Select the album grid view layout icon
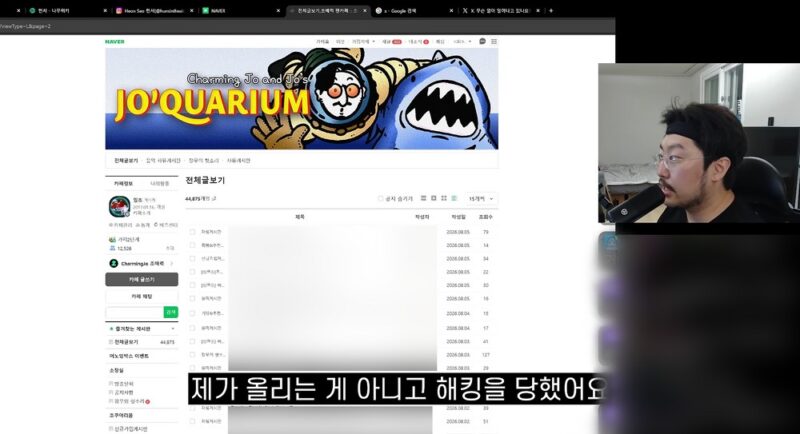Screen dimensions: 800x434 (444, 198)
